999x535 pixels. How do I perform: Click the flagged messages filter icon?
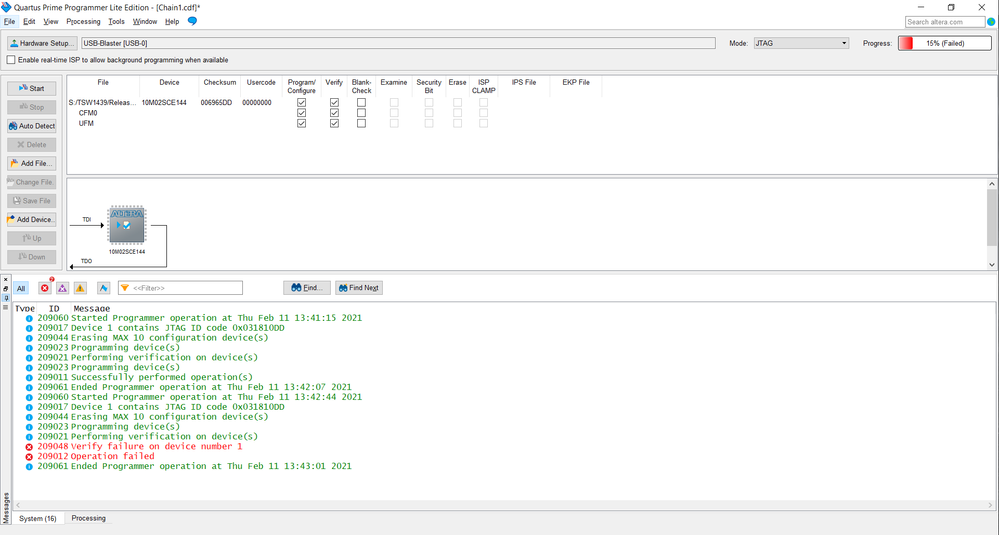point(103,288)
